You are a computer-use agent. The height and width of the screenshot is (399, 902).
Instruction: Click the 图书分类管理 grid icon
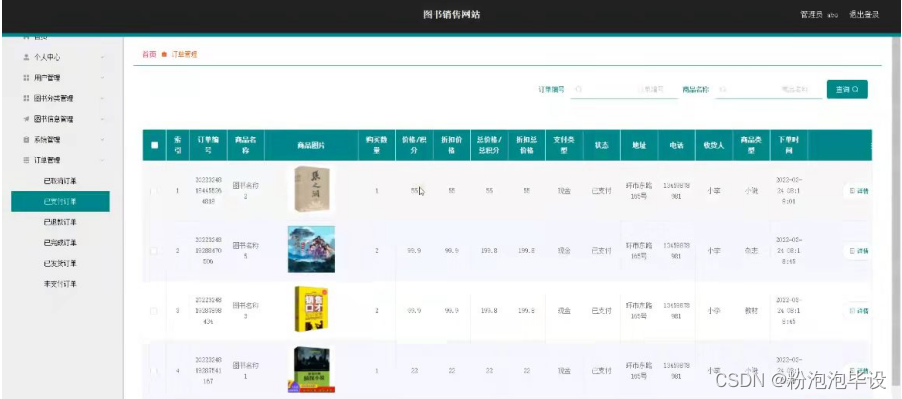26,98
